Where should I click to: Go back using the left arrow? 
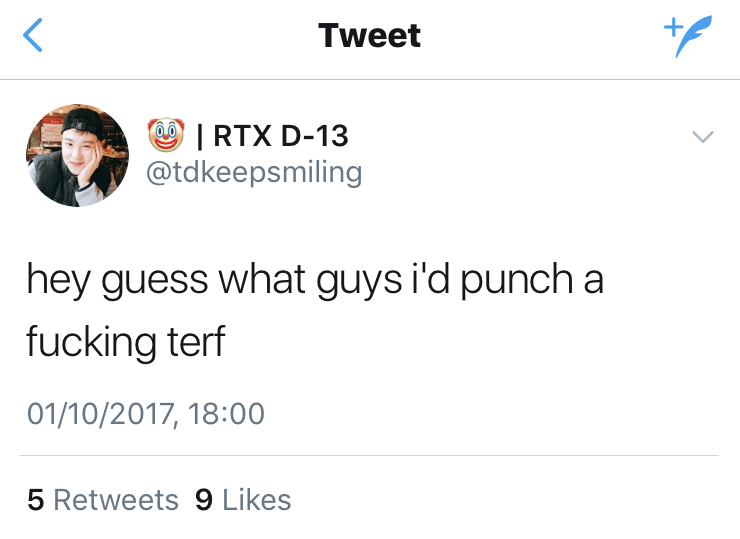(35, 37)
